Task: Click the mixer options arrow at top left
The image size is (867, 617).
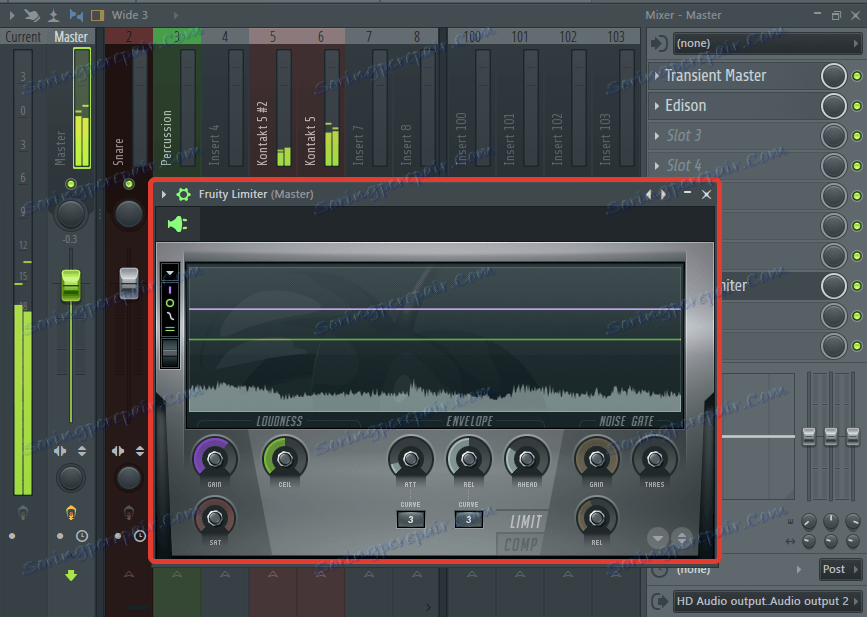Action: 12,15
